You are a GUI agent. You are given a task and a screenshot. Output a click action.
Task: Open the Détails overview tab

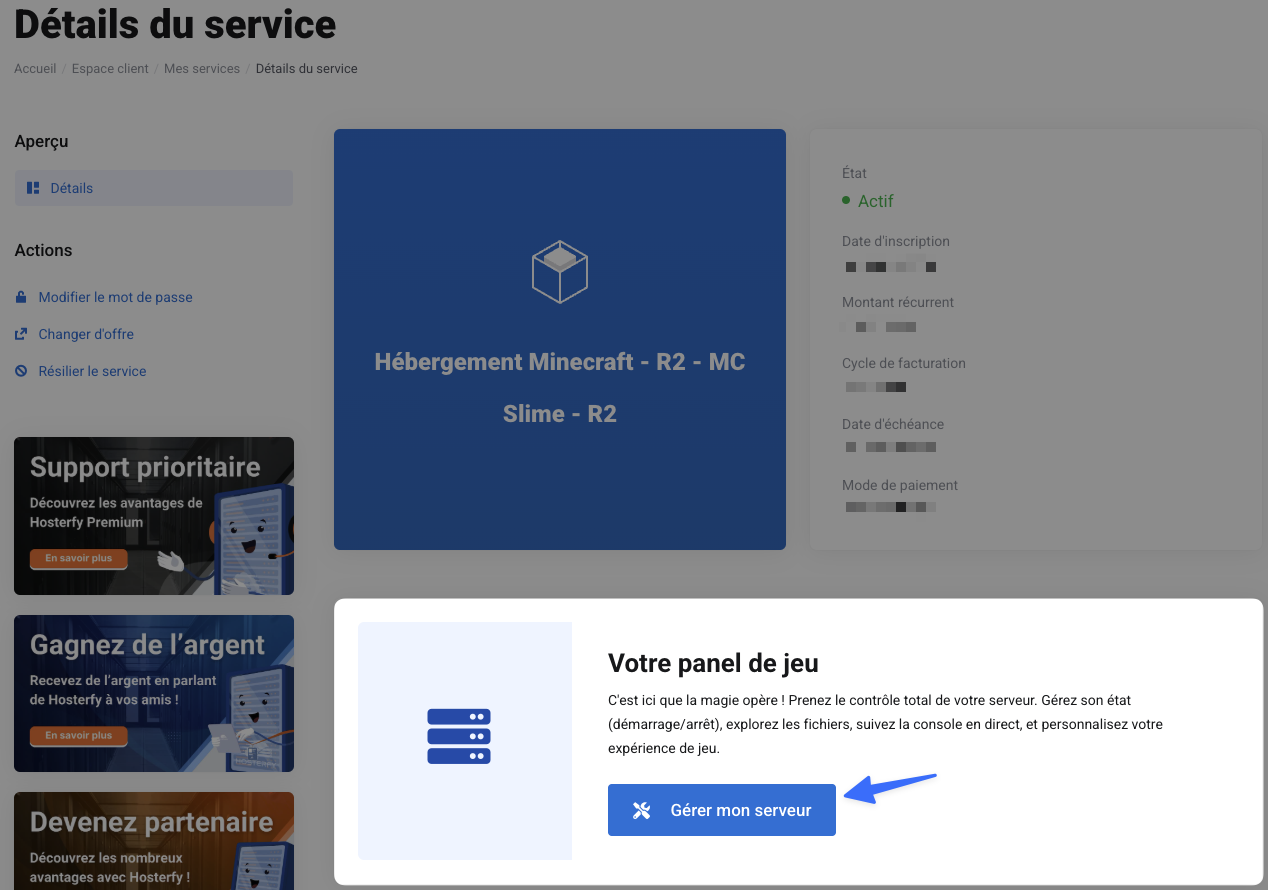(x=154, y=188)
